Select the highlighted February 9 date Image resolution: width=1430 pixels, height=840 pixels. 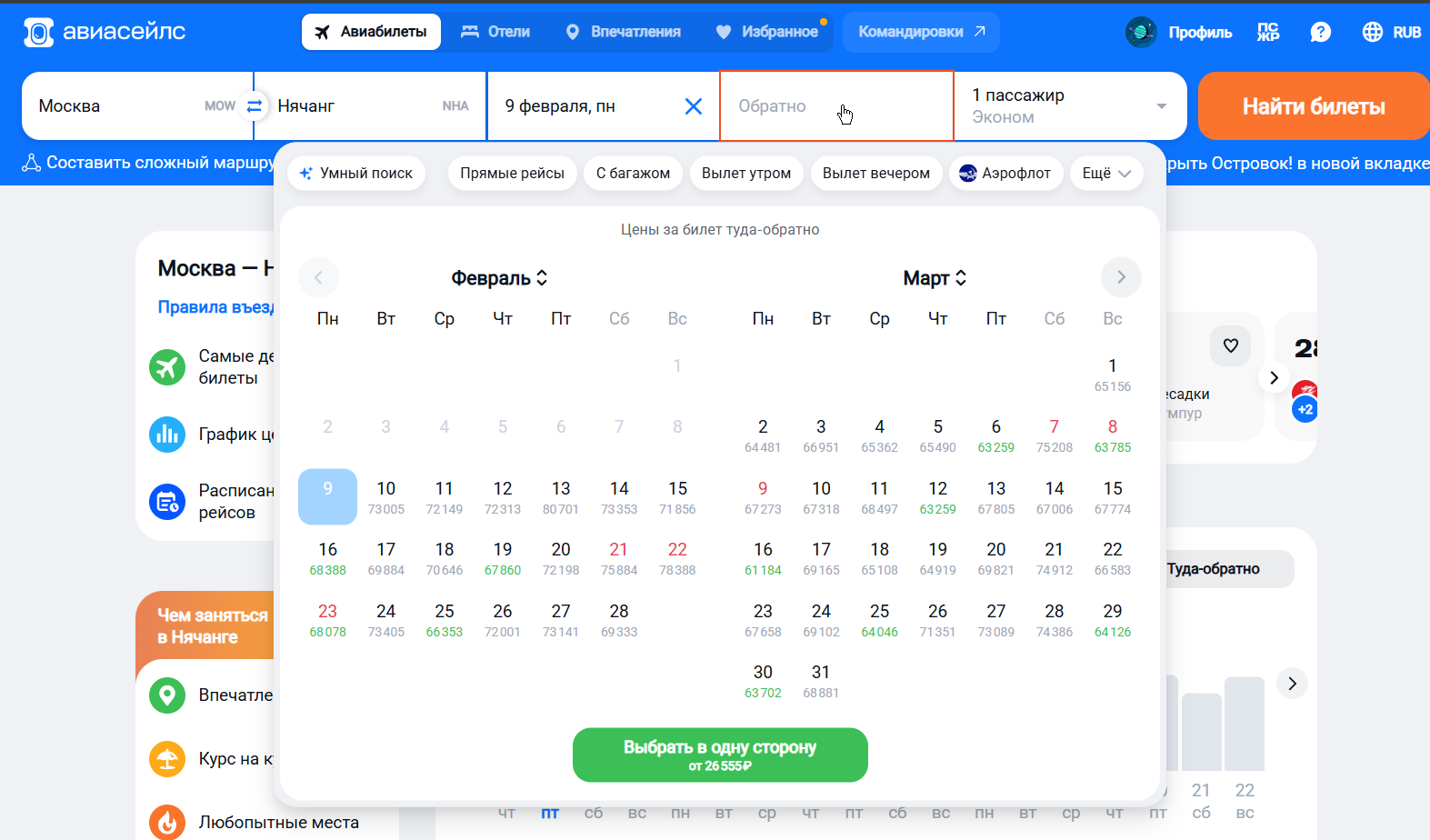coord(328,497)
